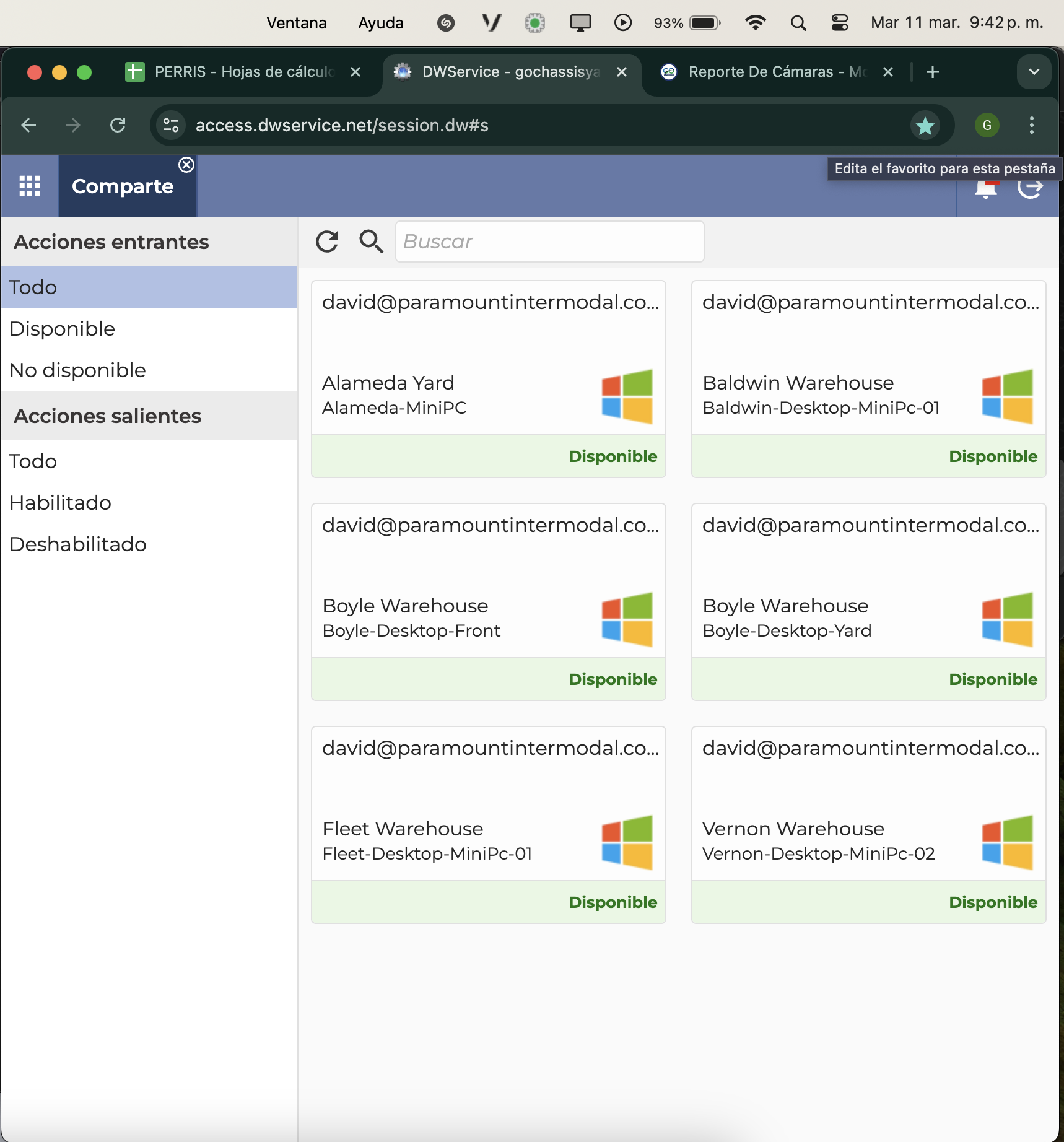Edit the bookmark star for this tab

pyautogui.click(x=925, y=126)
